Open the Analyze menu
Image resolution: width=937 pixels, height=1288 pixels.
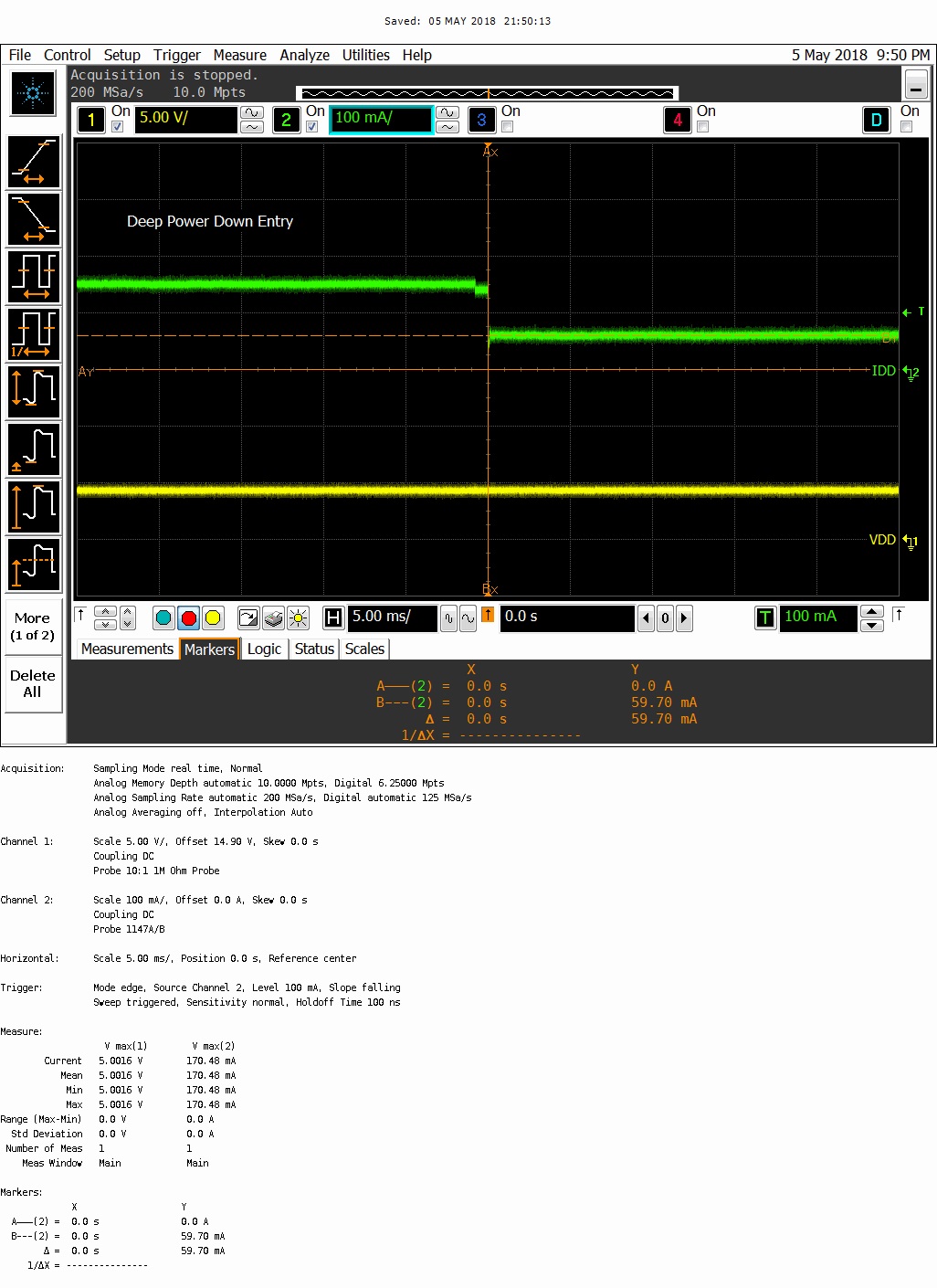(305, 55)
